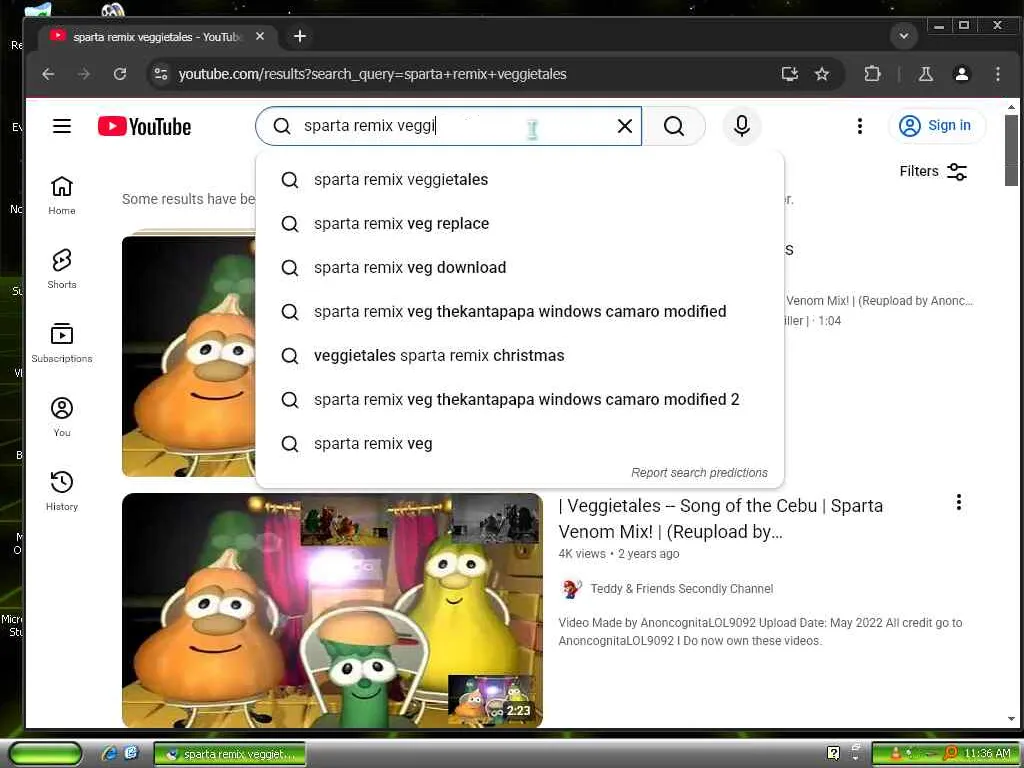Open a new browser tab
The height and width of the screenshot is (768, 1024).
coord(300,37)
